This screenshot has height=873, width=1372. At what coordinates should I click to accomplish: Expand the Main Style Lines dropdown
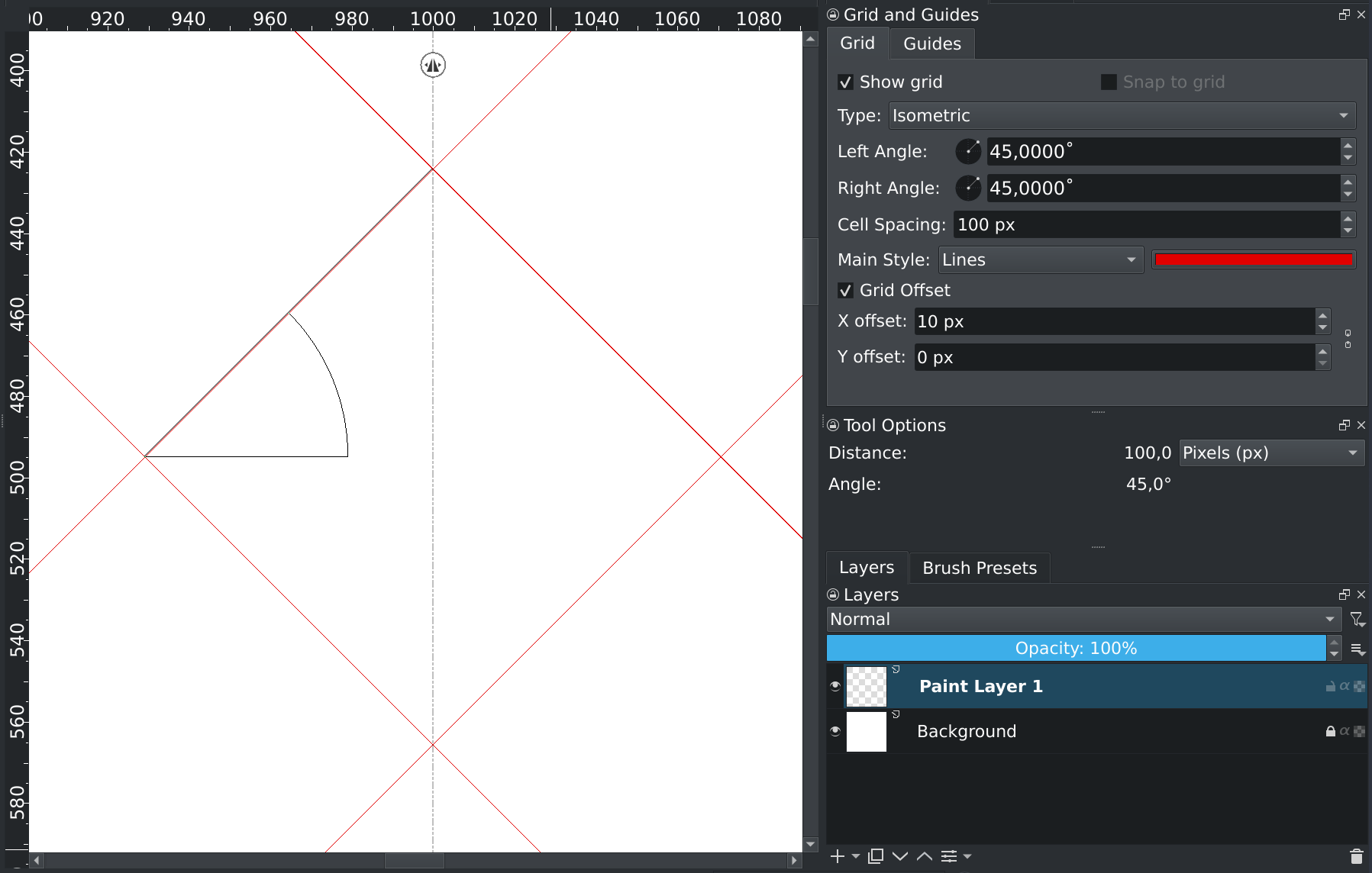1040,260
